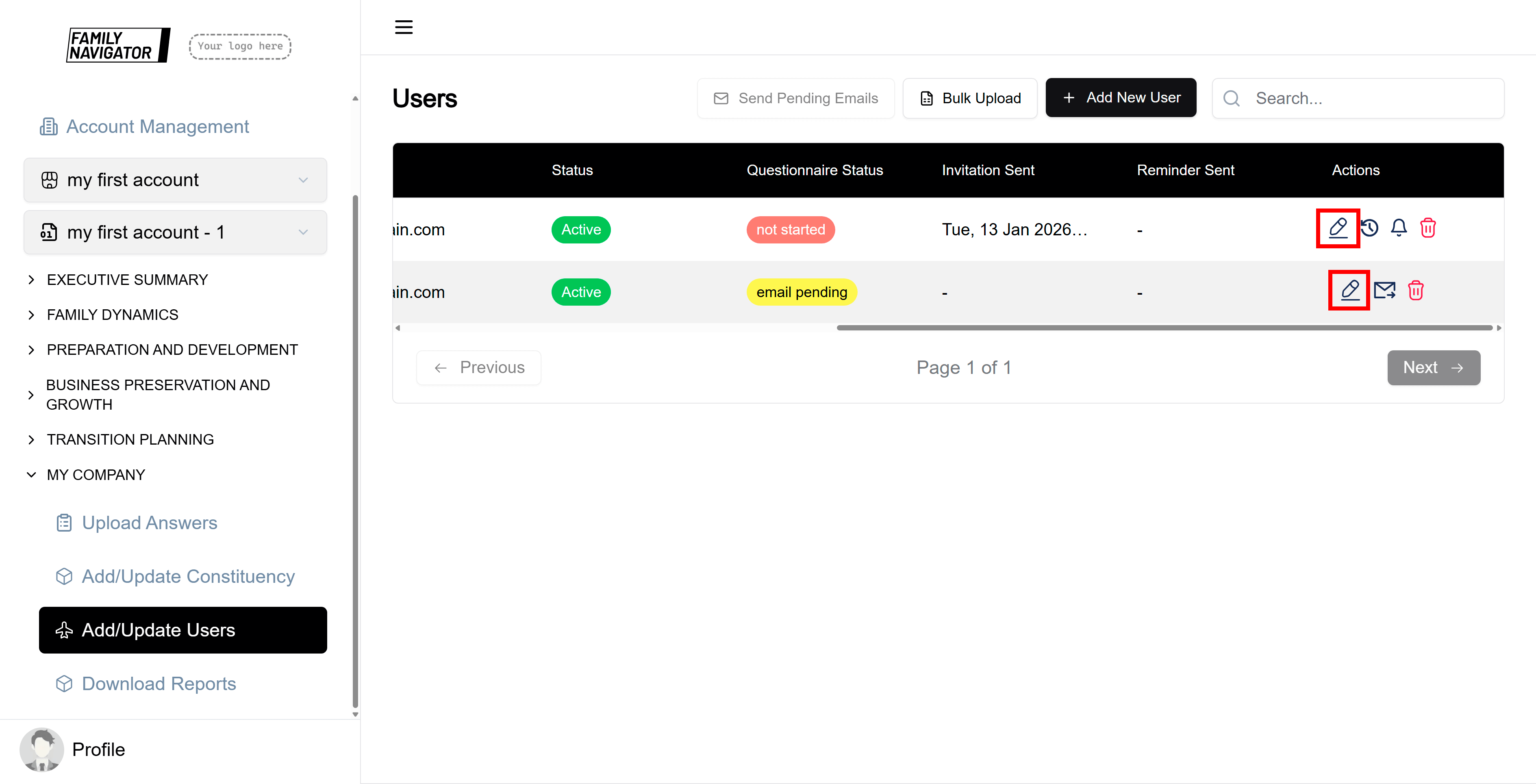Open history icon for first user

pyautogui.click(x=1370, y=228)
